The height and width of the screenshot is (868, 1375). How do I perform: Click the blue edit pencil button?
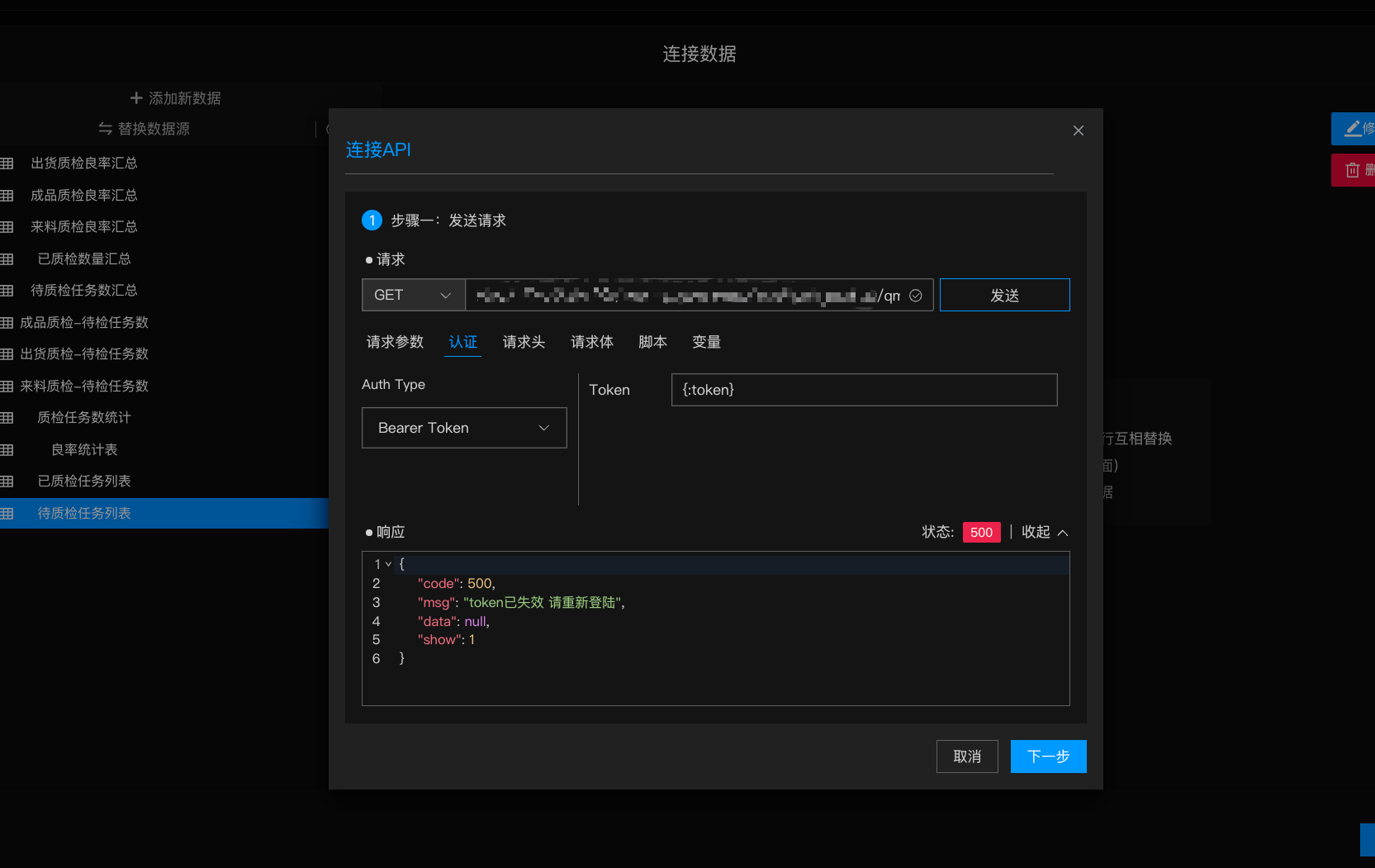click(x=1353, y=129)
